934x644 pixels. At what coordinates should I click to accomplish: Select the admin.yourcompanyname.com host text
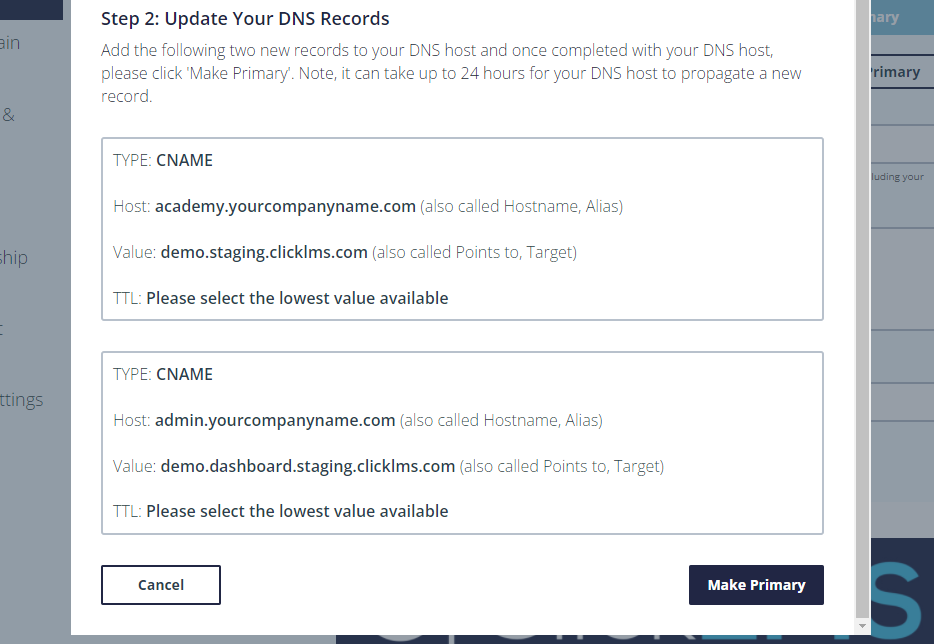[275, 420]
